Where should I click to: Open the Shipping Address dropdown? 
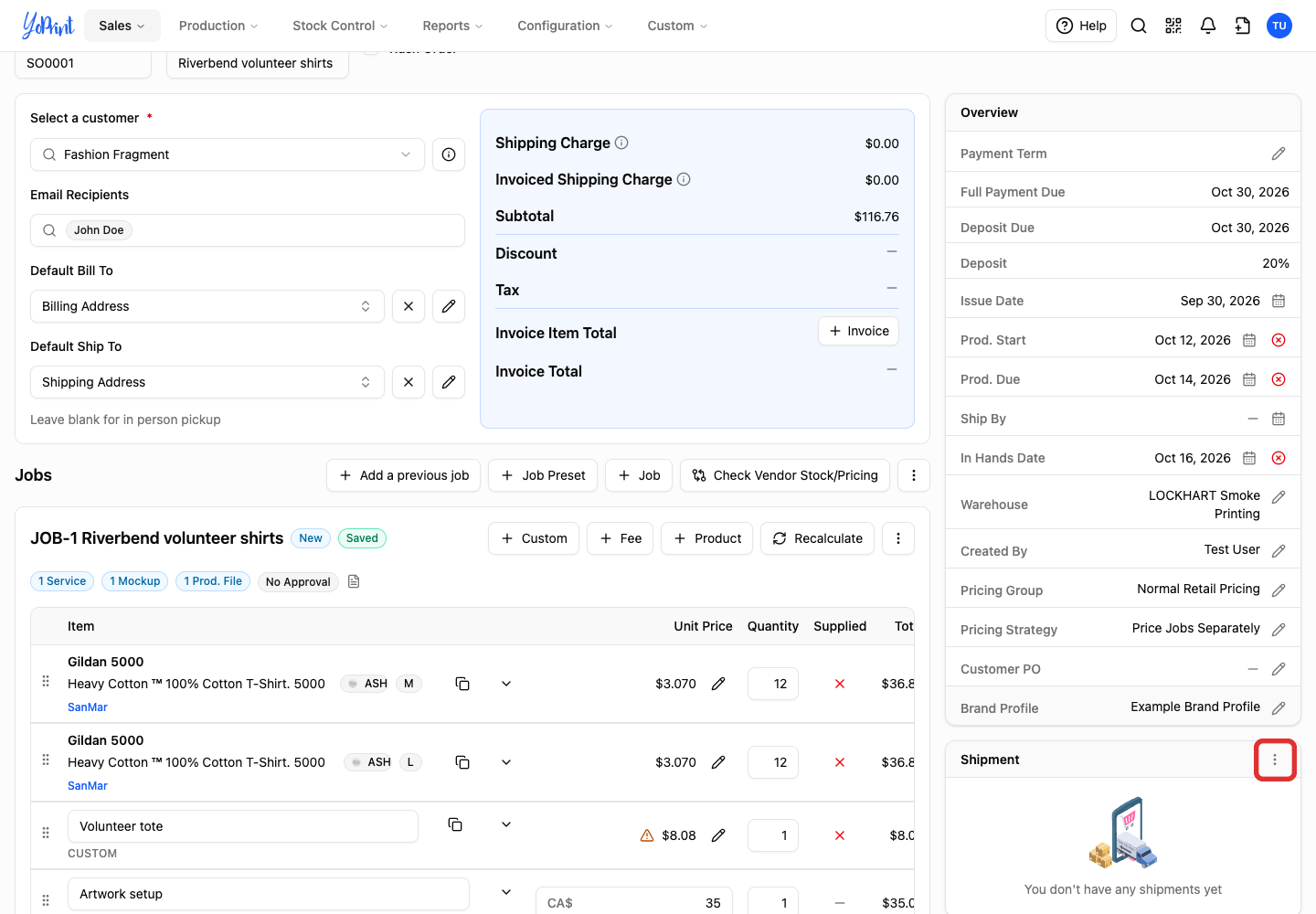coord(207,382)
